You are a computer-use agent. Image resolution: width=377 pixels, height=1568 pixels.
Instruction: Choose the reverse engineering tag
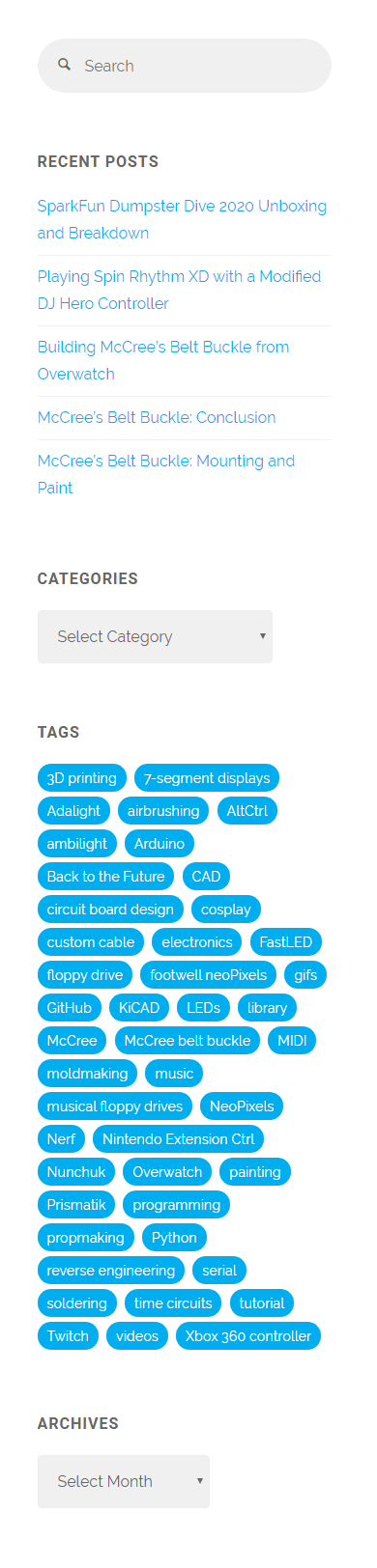(x=111, y=1271)
